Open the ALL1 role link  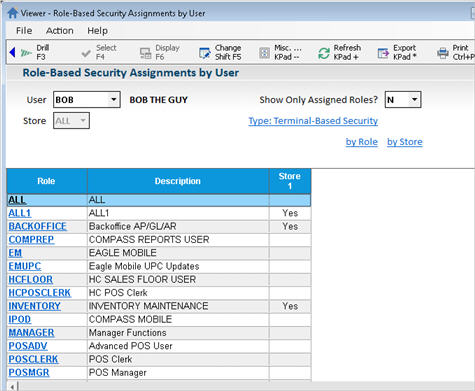[20, 213]
